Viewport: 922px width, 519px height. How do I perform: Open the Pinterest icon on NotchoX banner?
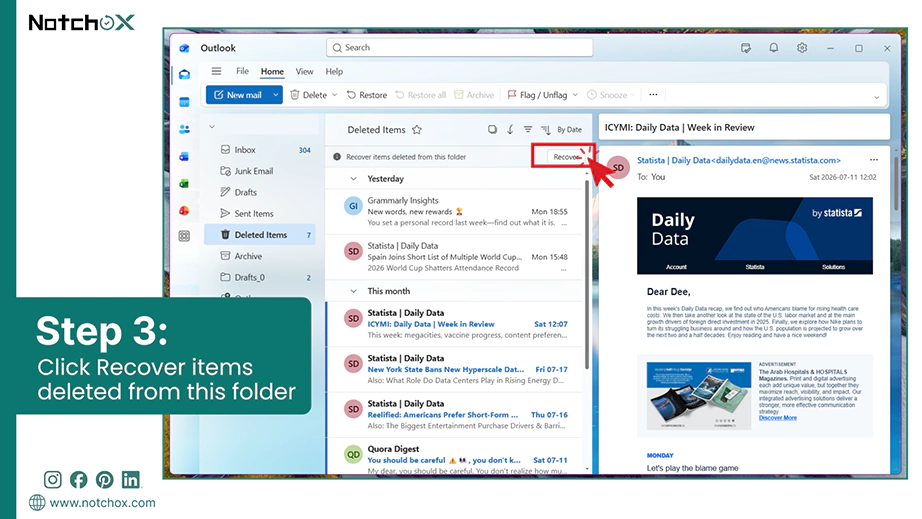click(105, 480)
